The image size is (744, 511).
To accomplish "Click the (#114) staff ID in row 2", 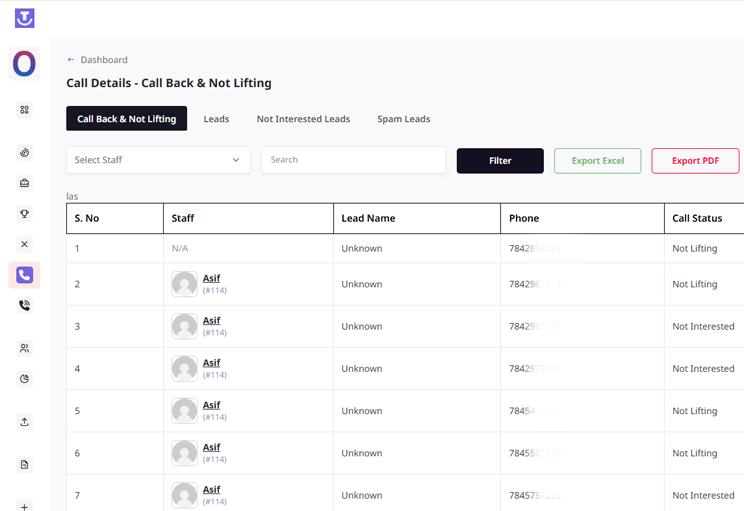I will (x=214, y=290).
